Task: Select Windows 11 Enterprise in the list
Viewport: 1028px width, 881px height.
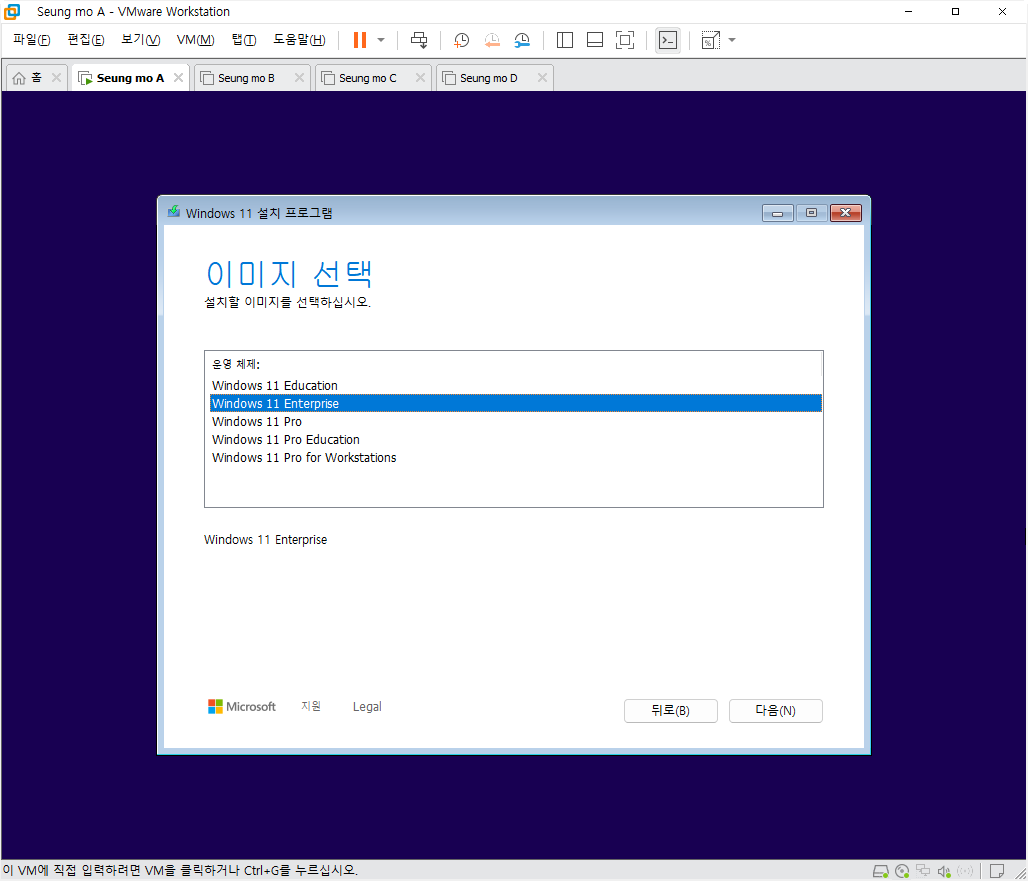Action: pyautogui.click(x=515, y=403)
